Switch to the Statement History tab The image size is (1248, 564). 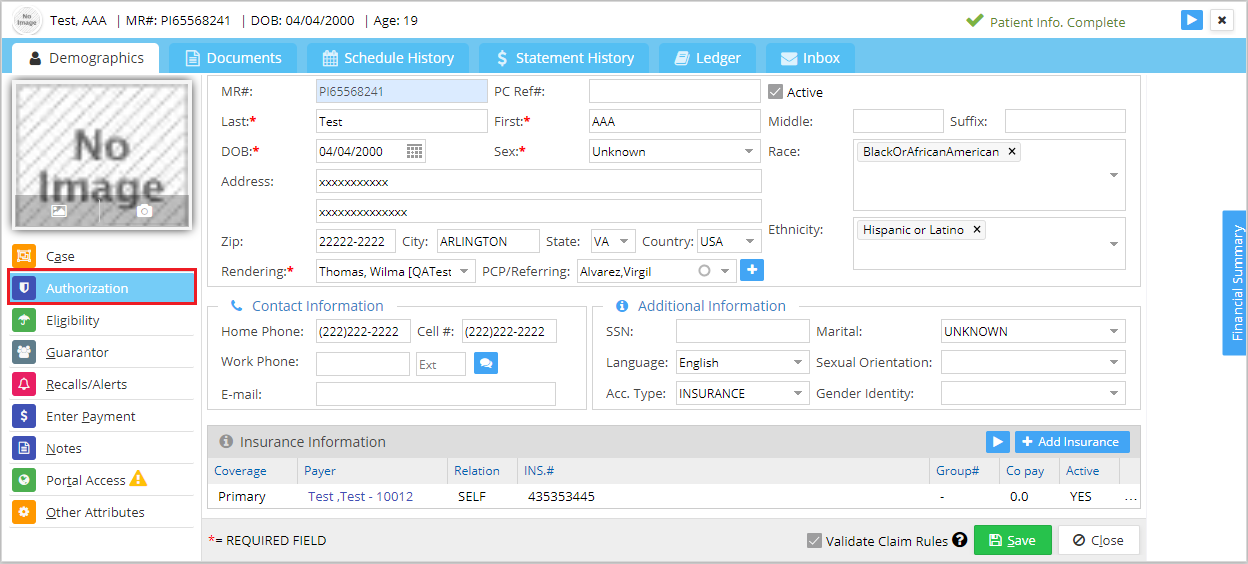click(564, 58)
